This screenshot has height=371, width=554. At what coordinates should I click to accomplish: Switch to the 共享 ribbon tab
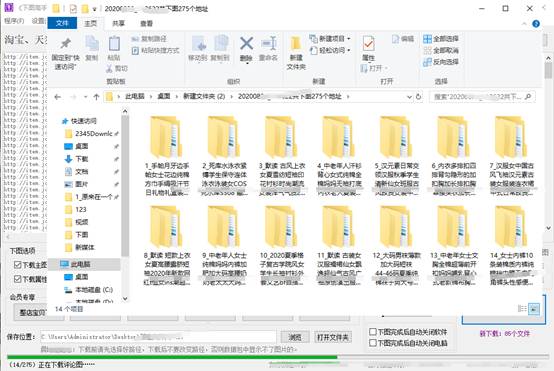click(x=118, y=23)
